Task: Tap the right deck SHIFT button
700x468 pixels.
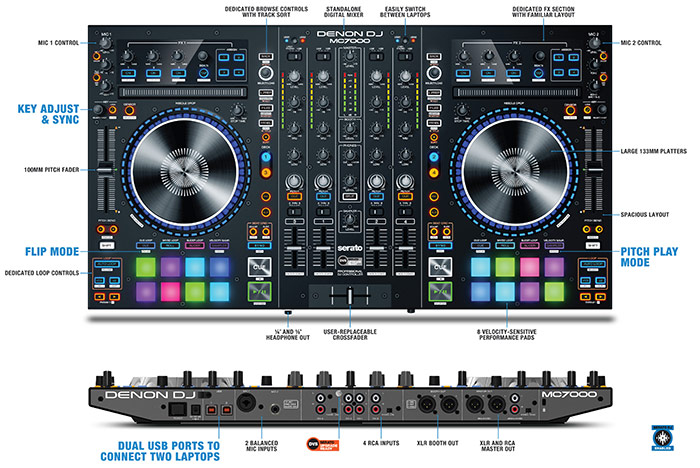Action: [594, 244]
